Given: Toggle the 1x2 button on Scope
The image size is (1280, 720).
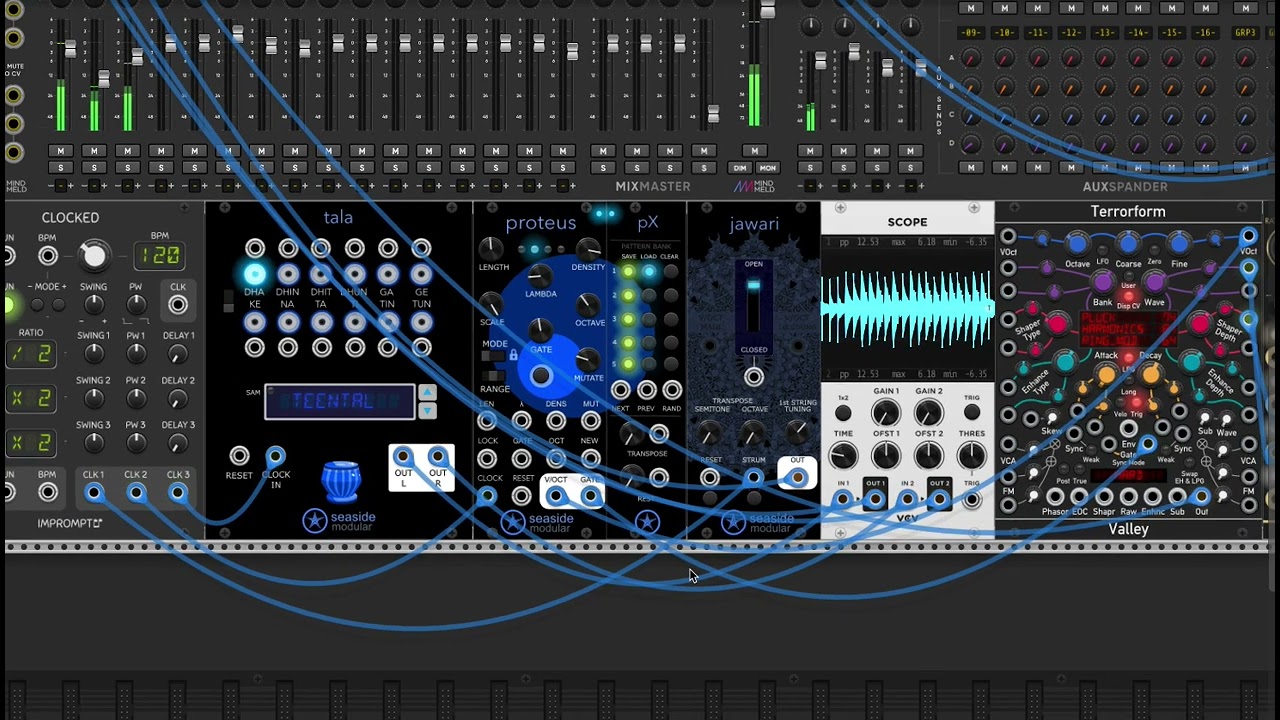Looking at the screenshot, I should 843,414.
